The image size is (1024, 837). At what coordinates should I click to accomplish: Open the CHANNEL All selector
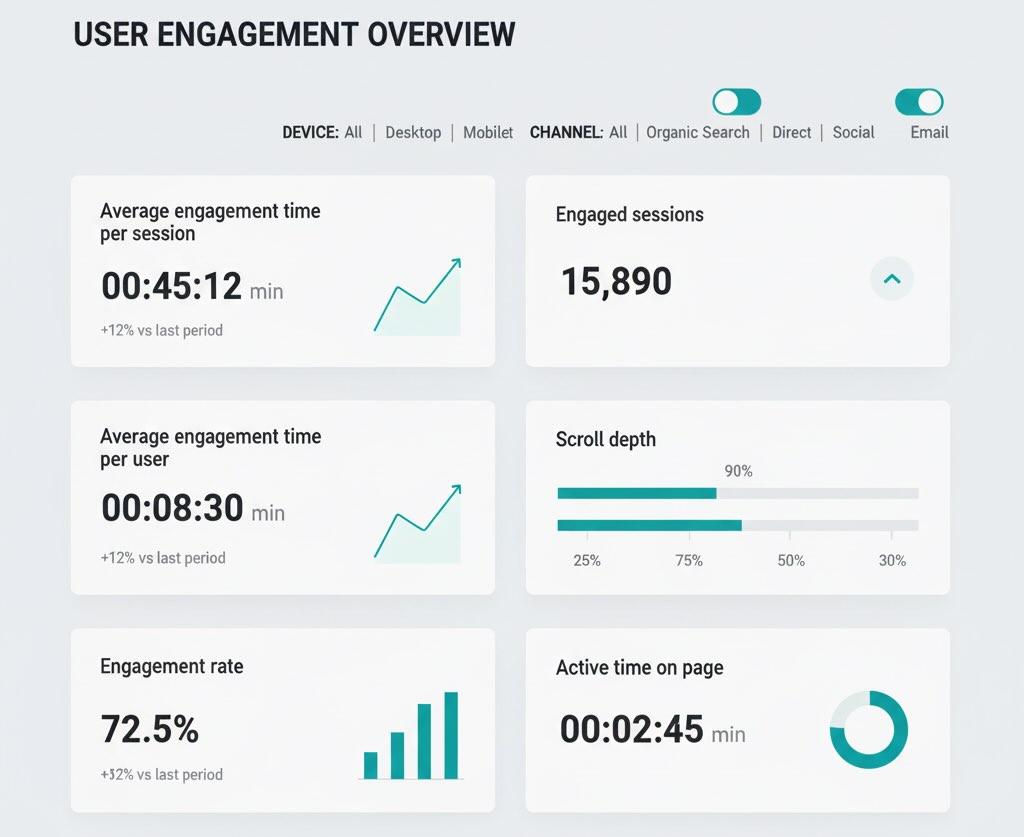click(x=617, y=132)
